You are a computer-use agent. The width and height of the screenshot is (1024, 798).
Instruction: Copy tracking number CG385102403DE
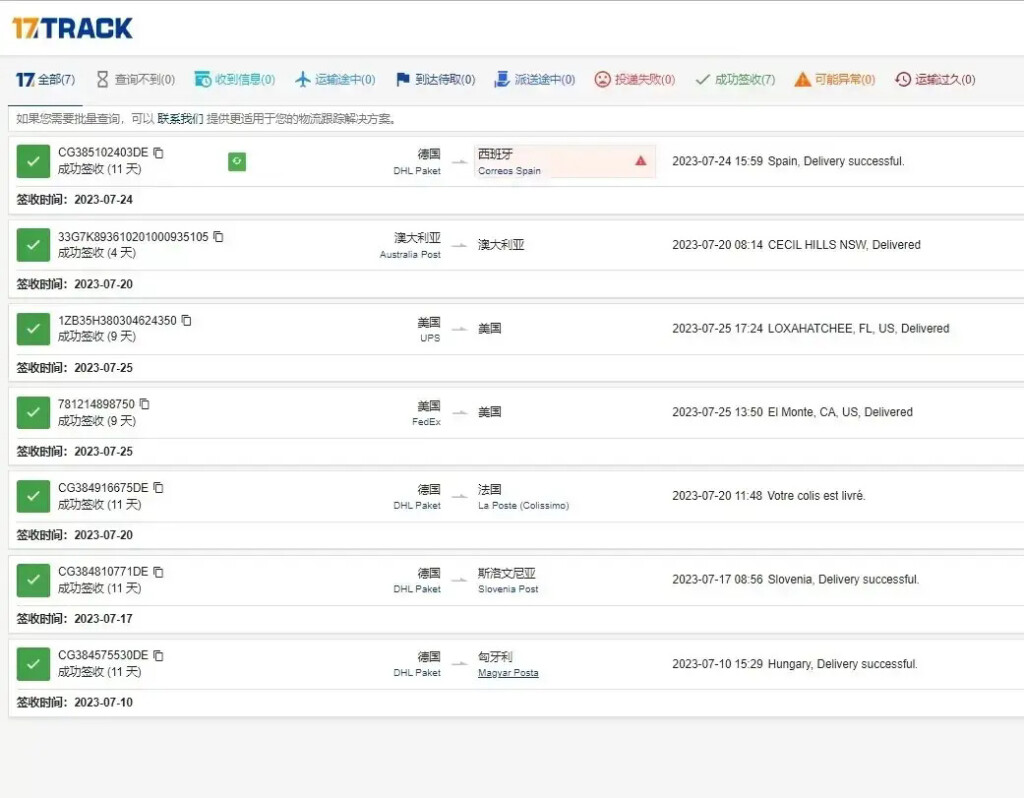tap(158, 153)
